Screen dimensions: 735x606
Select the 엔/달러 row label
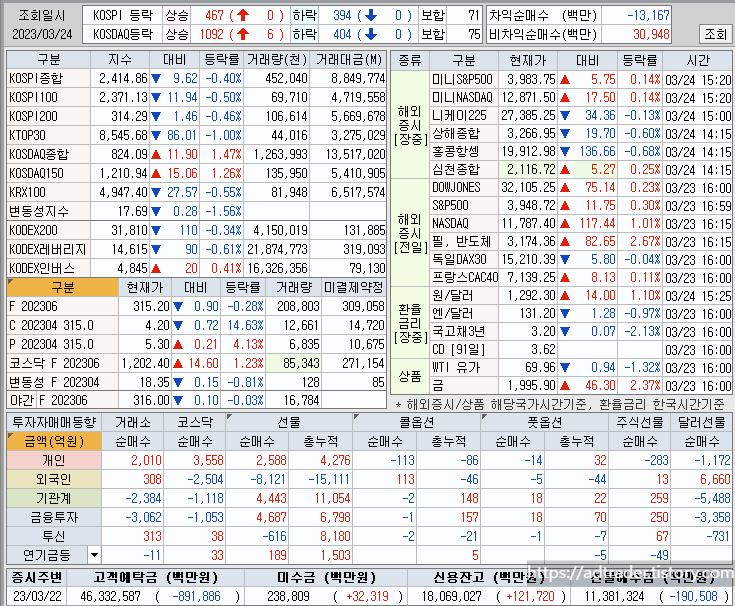(463, 314)
